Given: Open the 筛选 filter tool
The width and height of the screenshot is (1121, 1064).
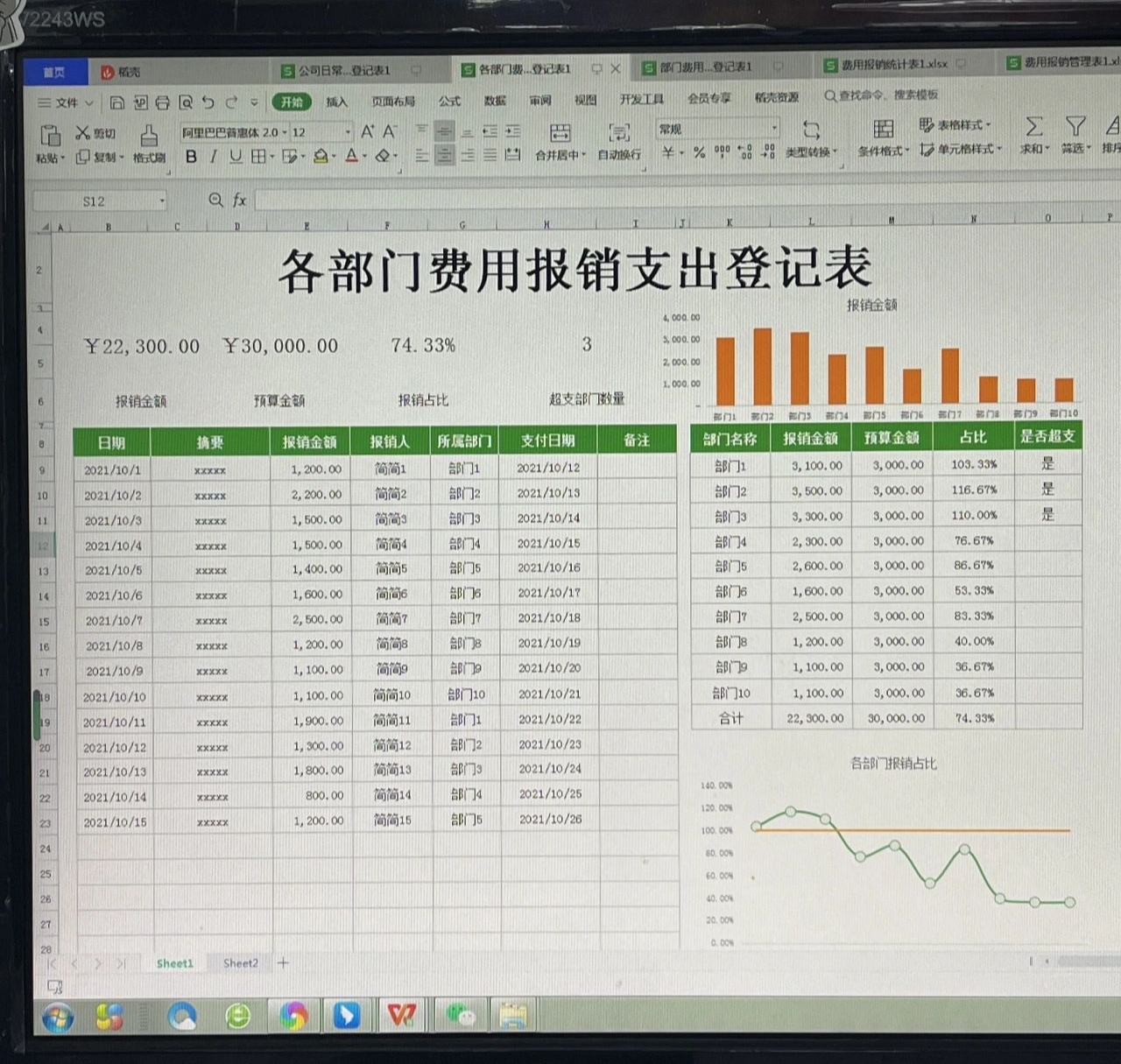Looking at the screenshot, I should [1075, 130].
